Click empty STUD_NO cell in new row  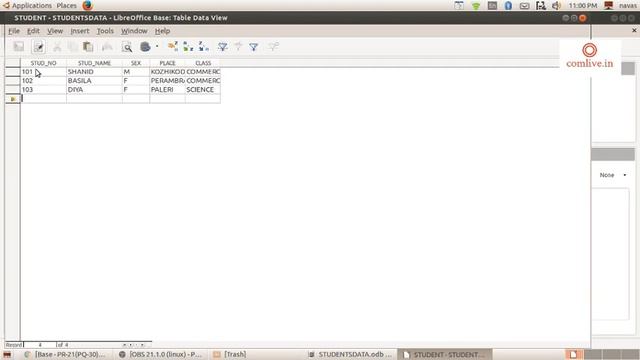(x=43, y=99)
